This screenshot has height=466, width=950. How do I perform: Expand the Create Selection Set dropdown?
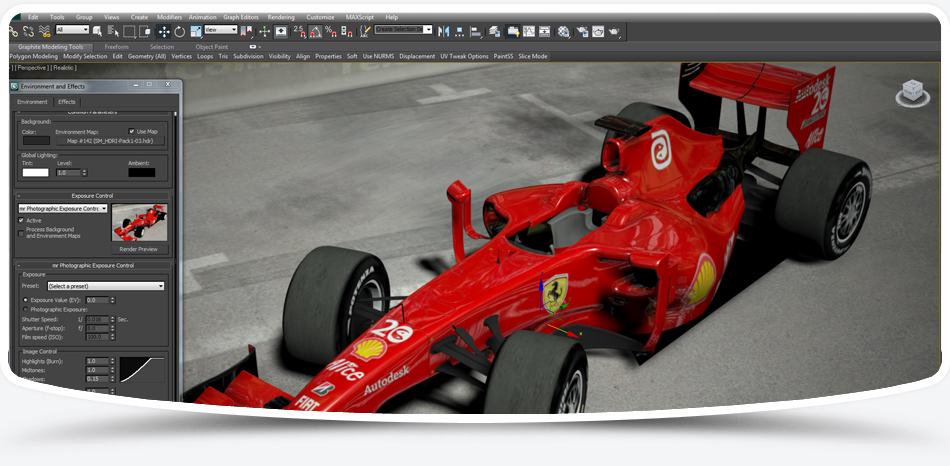pyautogui.click(x=428, y=30)
